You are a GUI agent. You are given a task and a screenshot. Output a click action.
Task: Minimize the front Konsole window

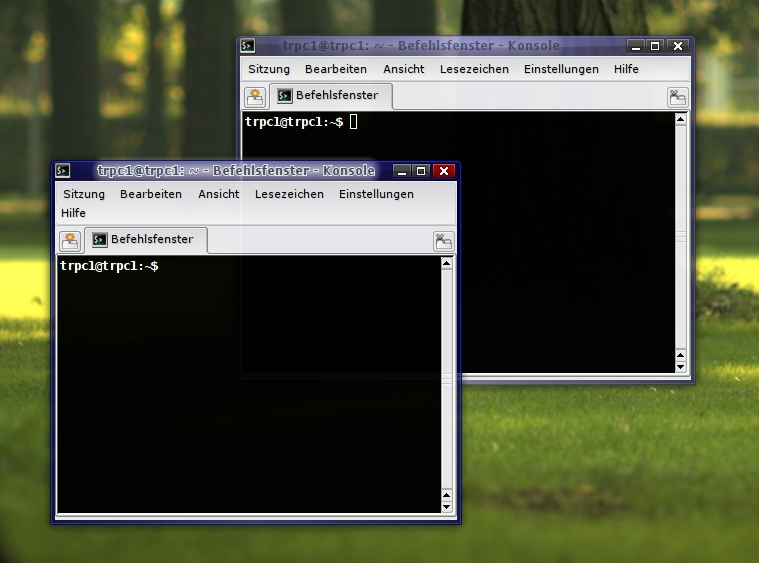(402, 171)
